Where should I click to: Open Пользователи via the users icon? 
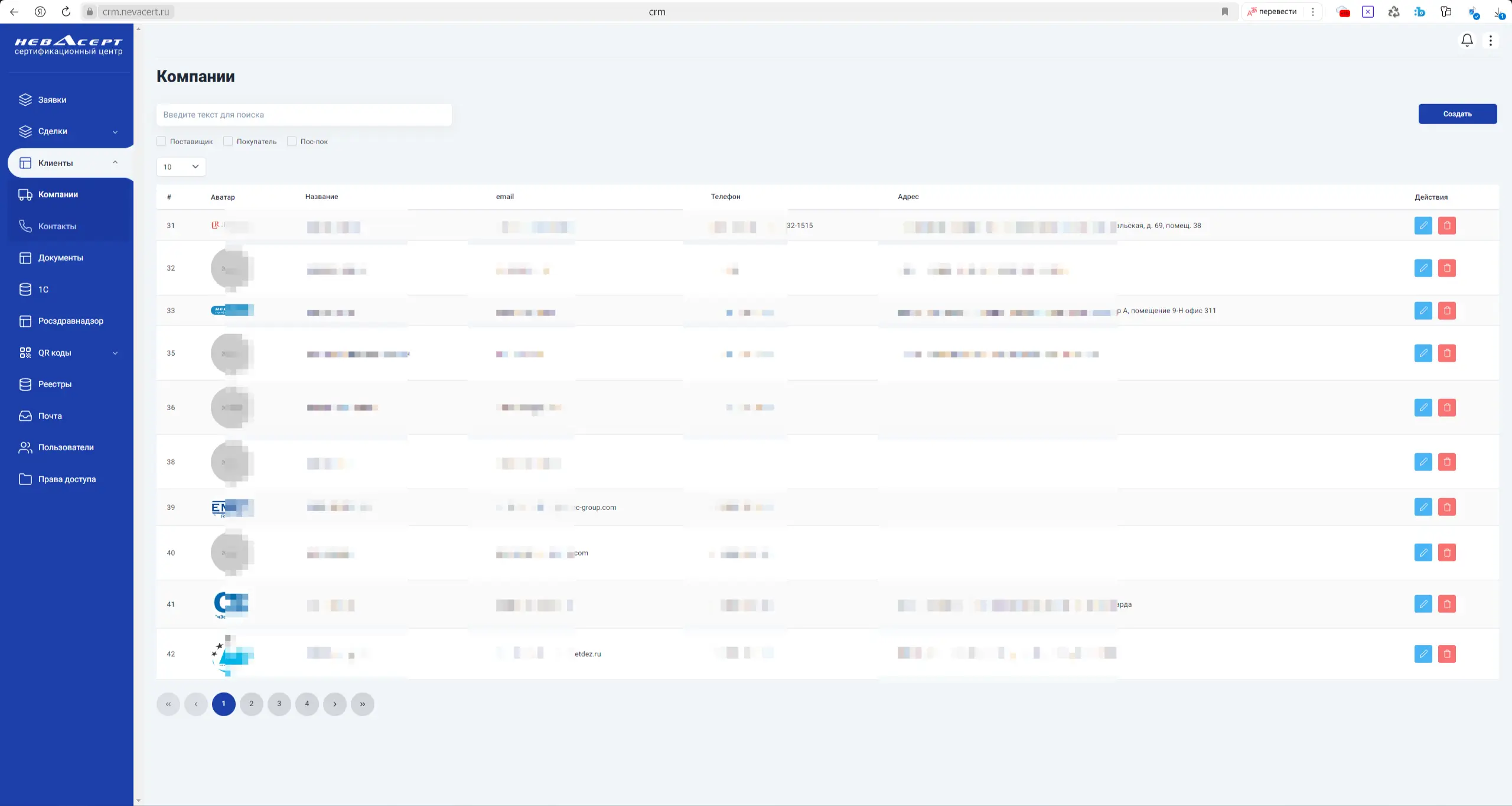25,447
